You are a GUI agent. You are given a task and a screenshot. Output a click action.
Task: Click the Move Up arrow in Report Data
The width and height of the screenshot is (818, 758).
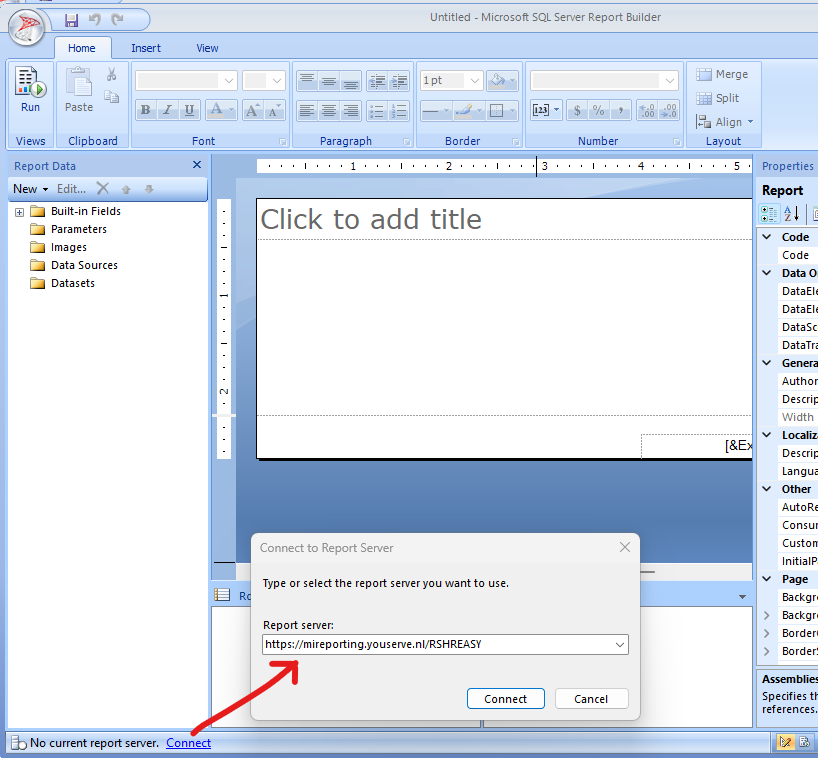tap(126, 189)
